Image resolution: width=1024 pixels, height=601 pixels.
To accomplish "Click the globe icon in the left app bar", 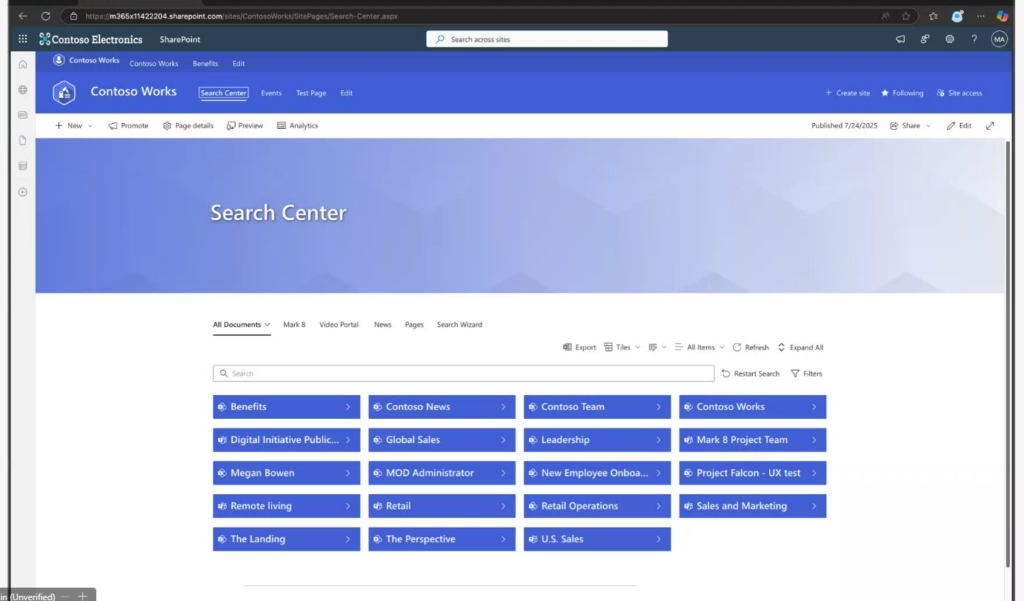I will pyautogui.click(x=23, y=89).
